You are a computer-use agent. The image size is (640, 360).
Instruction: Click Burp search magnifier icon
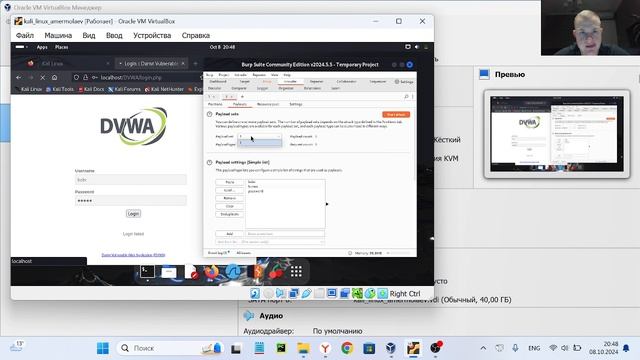pyautogui.click(x=406, y=96)
